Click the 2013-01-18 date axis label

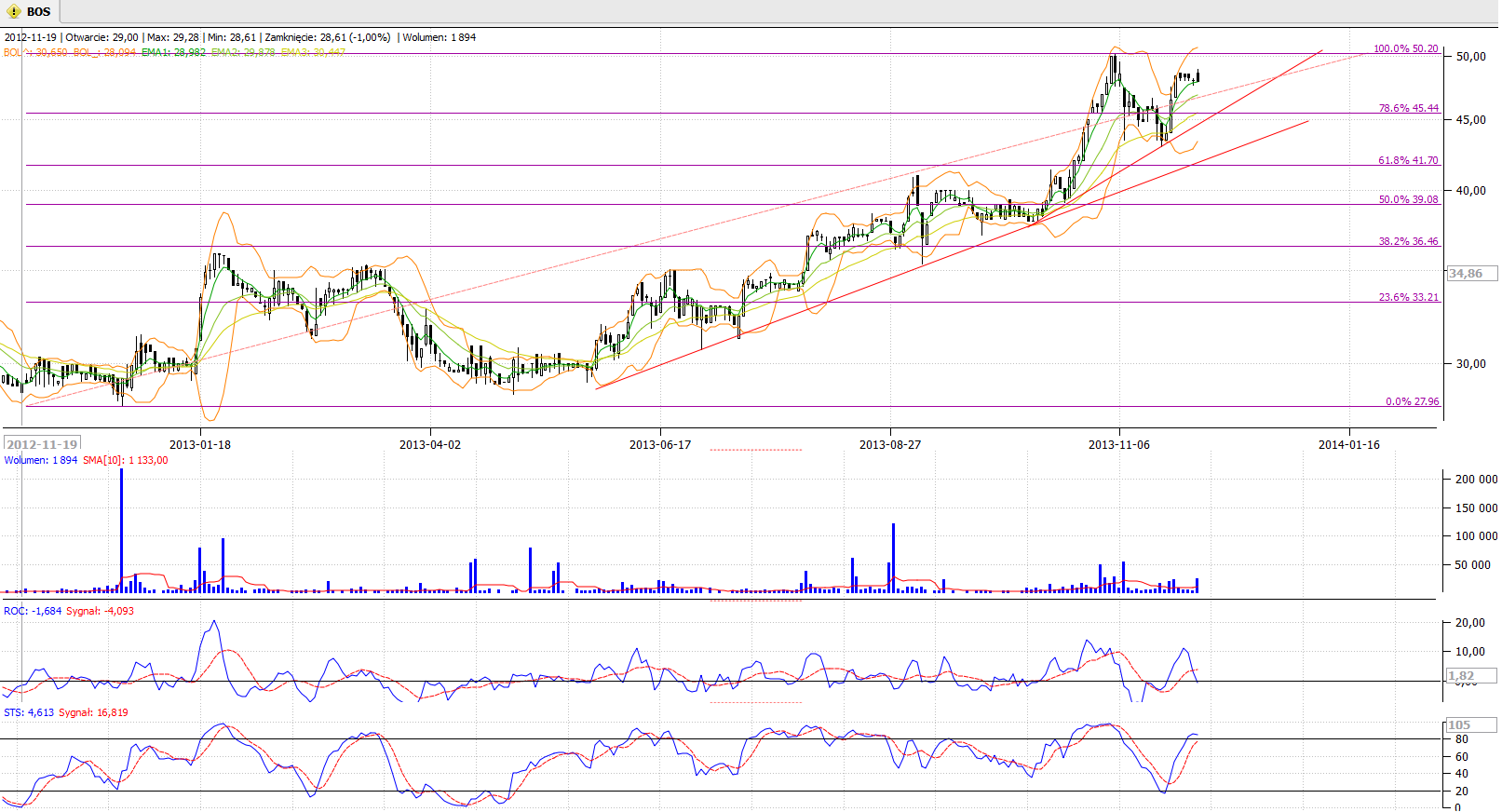pyautogui.click(x=200, y=444)
